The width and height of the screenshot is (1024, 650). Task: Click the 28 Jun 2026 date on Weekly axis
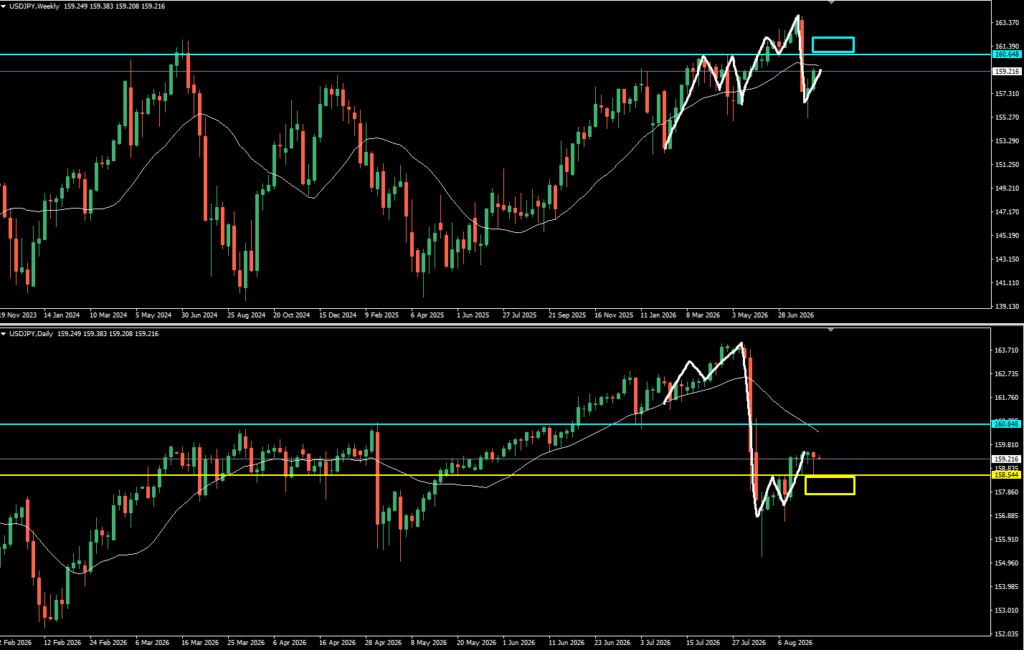coord(795,315)
